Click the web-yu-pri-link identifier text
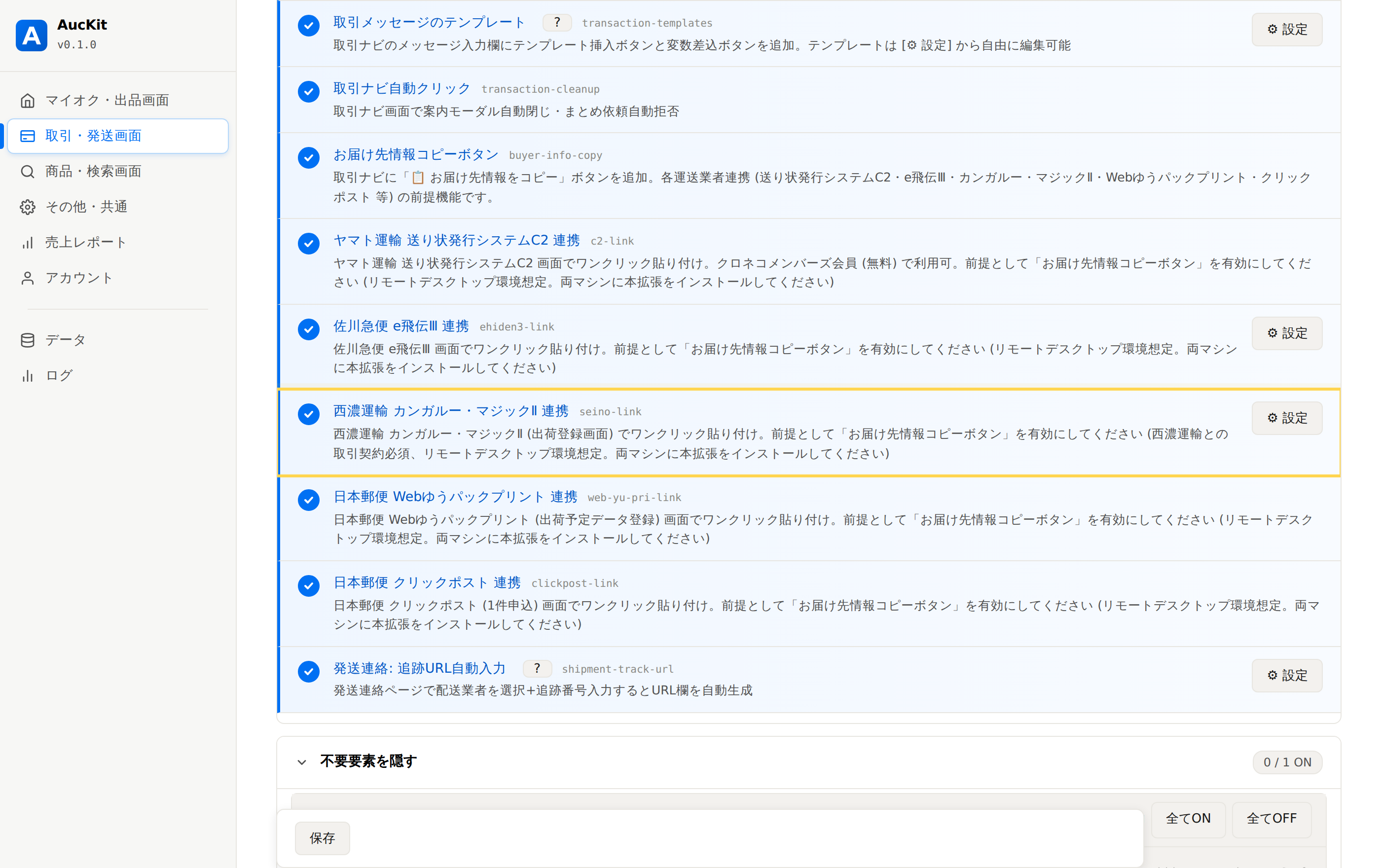1381x868 pixels. tap(634, 498)
